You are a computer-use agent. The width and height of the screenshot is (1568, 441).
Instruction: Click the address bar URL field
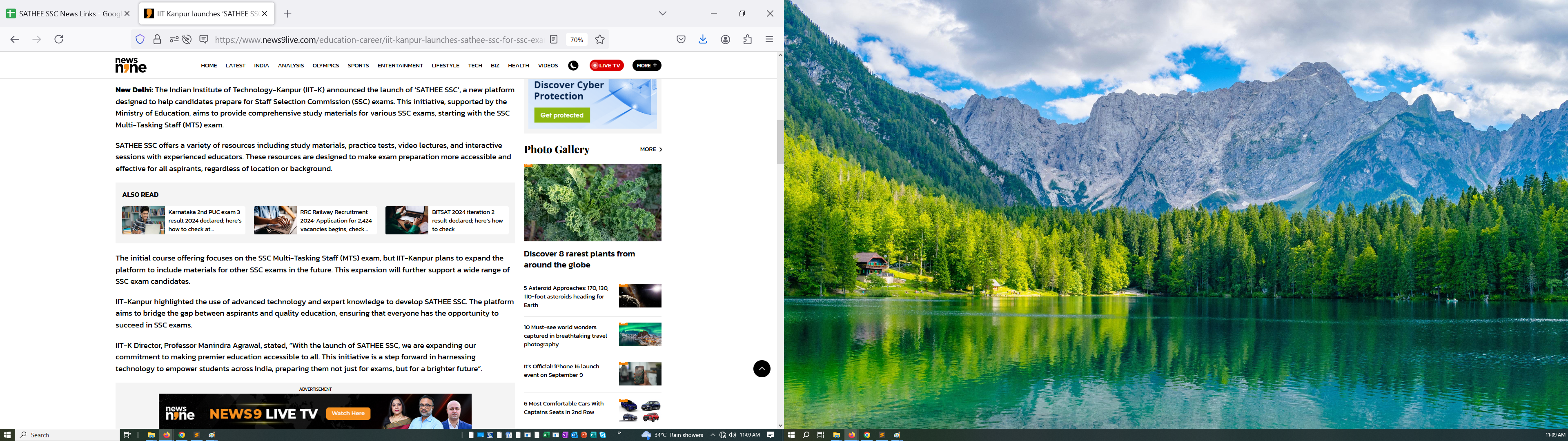tap(379, 40)
